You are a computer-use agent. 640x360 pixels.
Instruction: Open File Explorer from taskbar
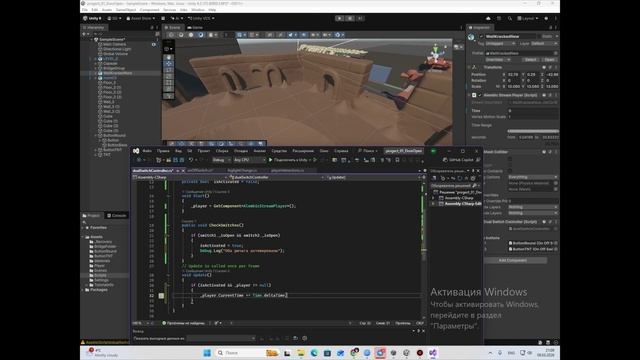(301, 353)
